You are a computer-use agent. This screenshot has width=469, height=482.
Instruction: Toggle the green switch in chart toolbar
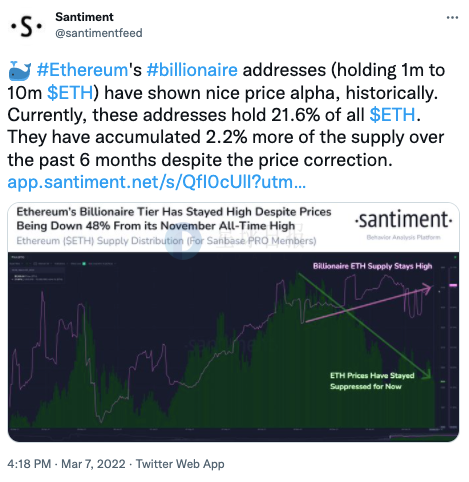click(x=84, y=264)
